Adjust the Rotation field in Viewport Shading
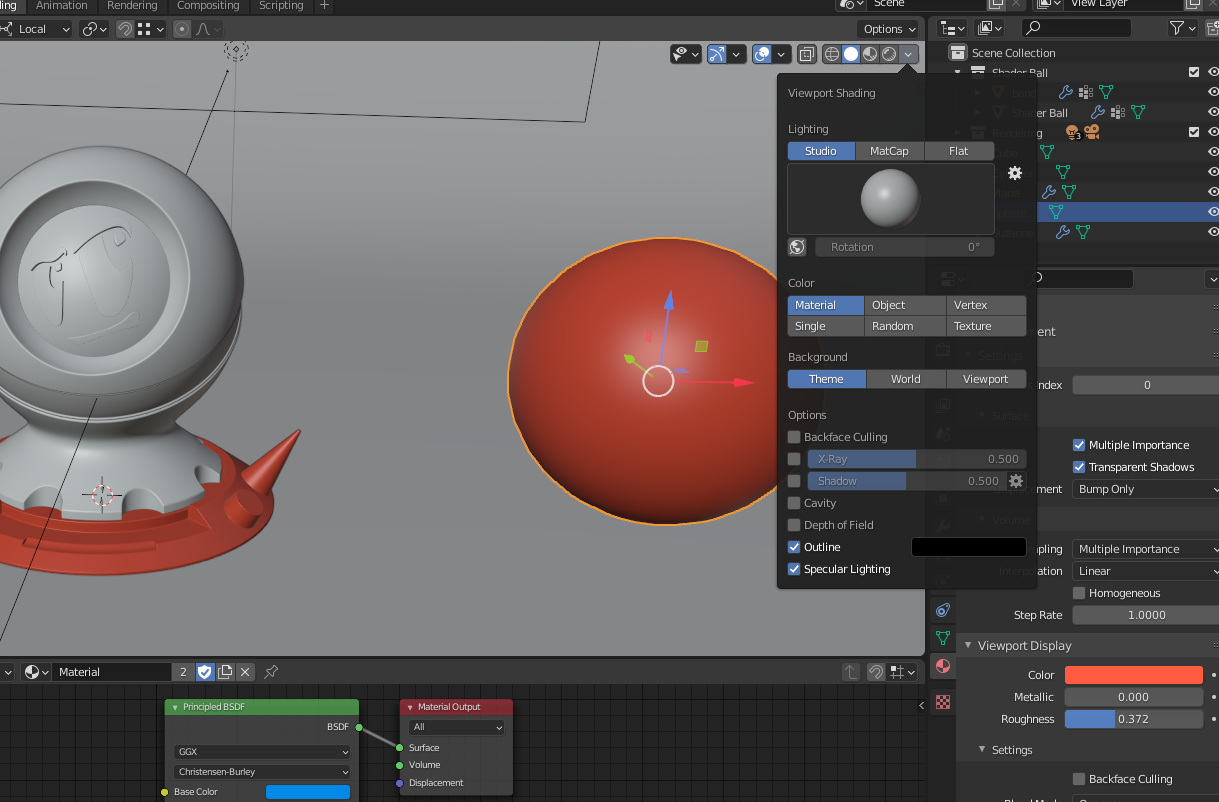 pos(905,247)
